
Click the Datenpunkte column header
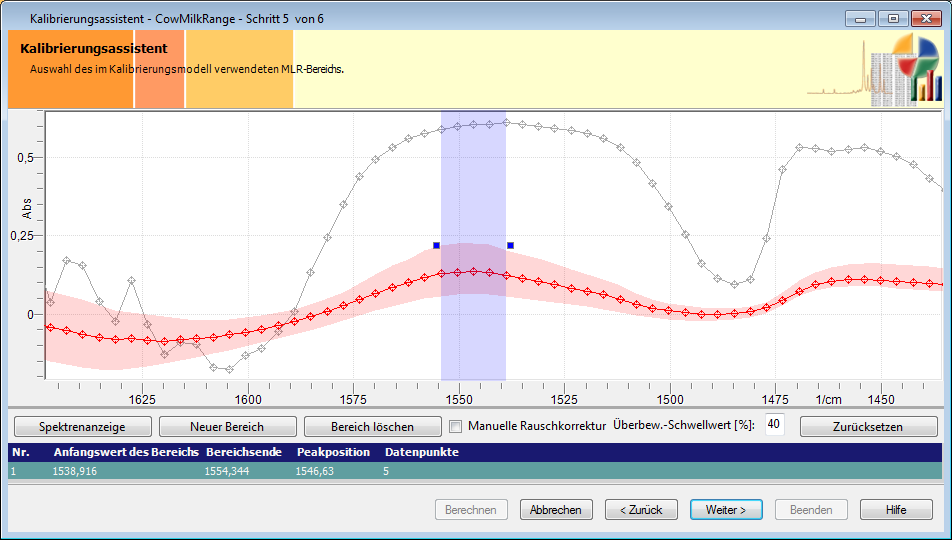pyautogui.click(x=421, y=452)
